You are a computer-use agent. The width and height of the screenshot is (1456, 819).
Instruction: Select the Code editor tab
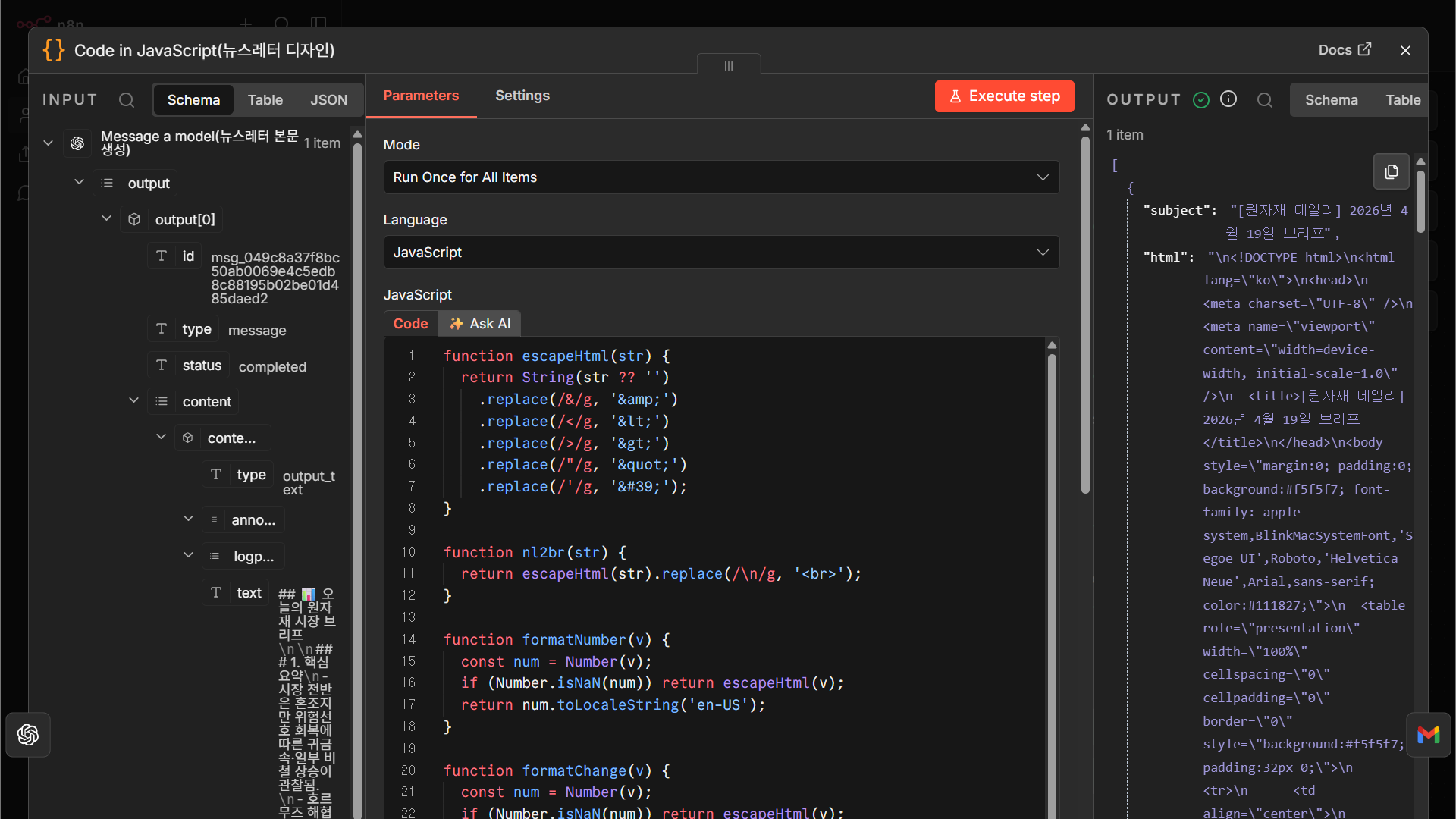[x=410, y=324]
